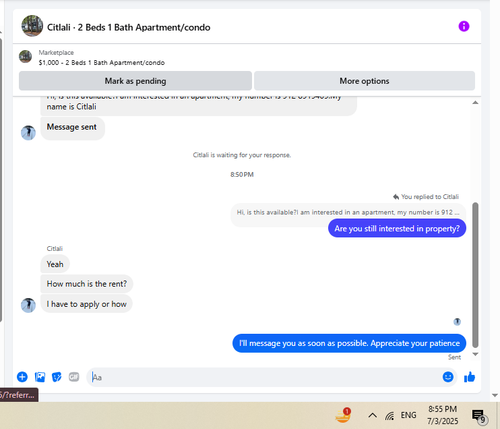Click Citlali's avatar beside 'I have to apply'
The width and height of the screenshot is (500, 429).
coord(28,305)
